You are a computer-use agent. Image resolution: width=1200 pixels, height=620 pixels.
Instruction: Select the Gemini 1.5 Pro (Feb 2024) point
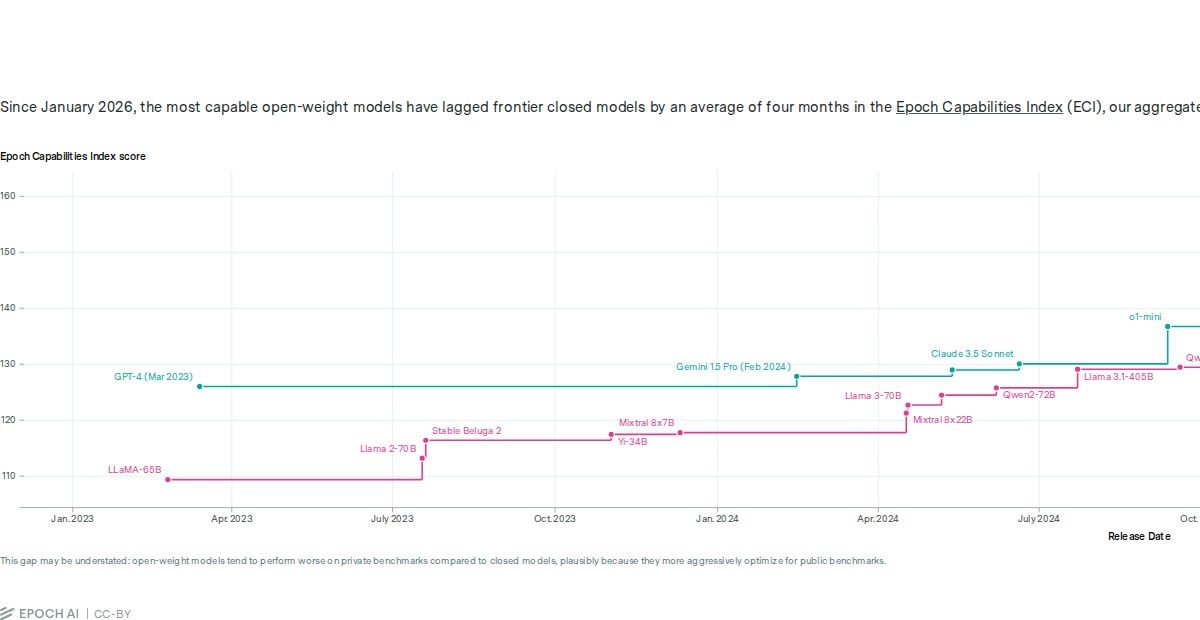(x=796, y=376)
